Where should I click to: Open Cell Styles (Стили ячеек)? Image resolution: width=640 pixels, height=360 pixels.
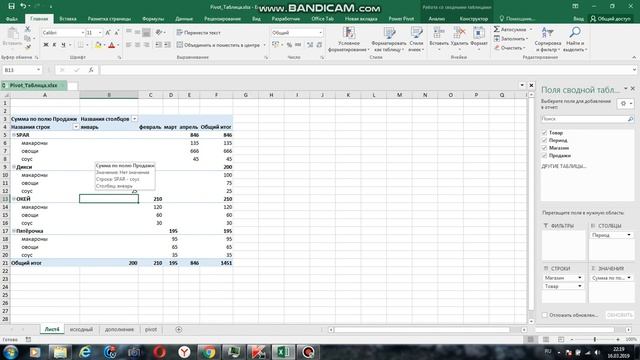coord(416,39)
